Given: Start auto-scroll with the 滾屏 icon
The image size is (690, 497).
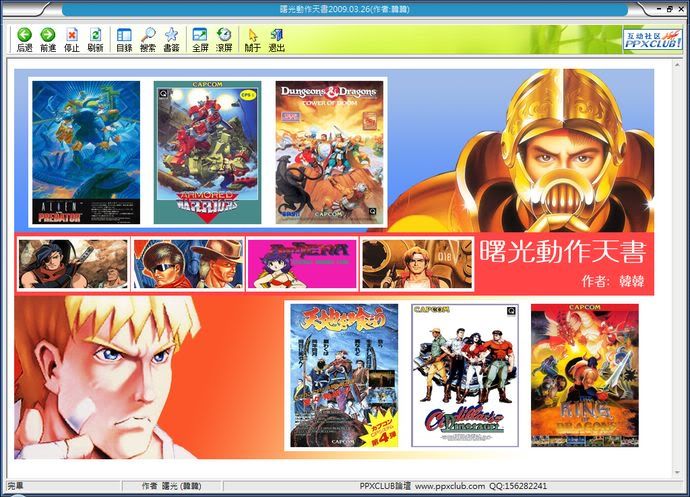Looking at the screenshot, I should (224, 34).
